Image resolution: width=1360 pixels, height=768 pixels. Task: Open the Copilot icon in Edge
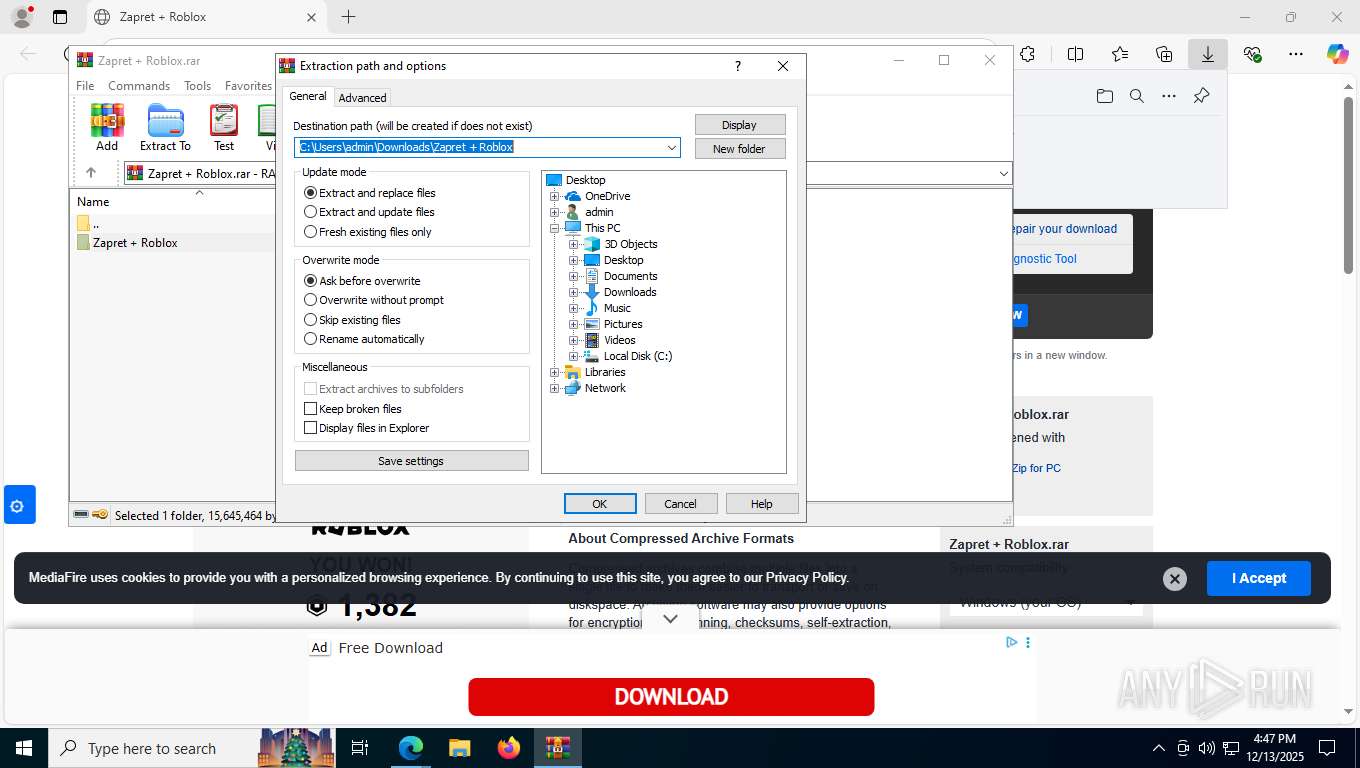click(1337, 55)
